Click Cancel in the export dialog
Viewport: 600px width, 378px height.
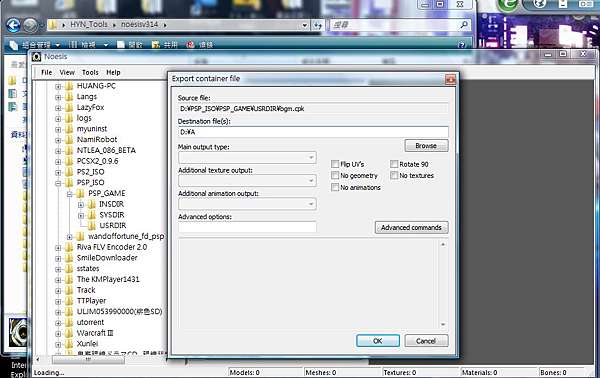426,341
